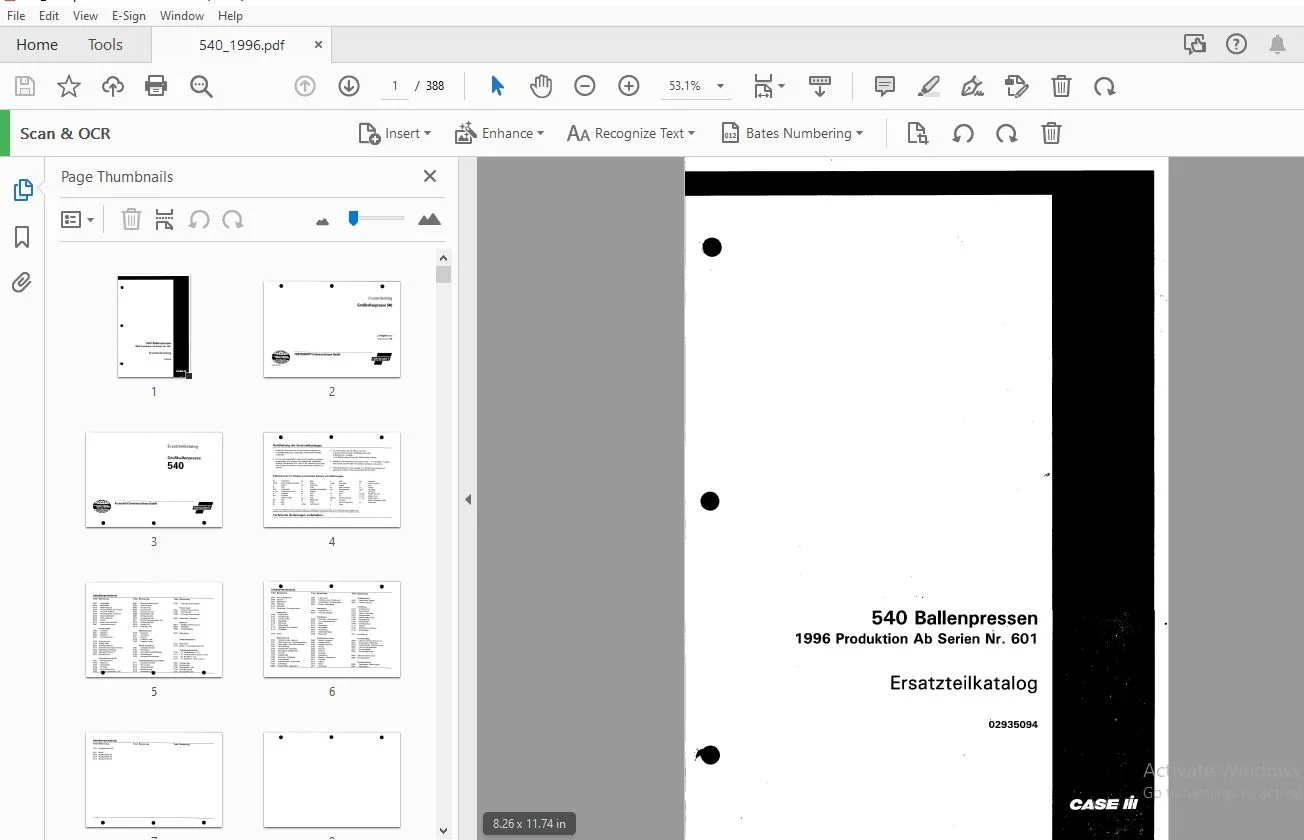The height and width of the screenshot is (840, 1304).
Task: Add a sticky note comment
Action: (885, 87)
